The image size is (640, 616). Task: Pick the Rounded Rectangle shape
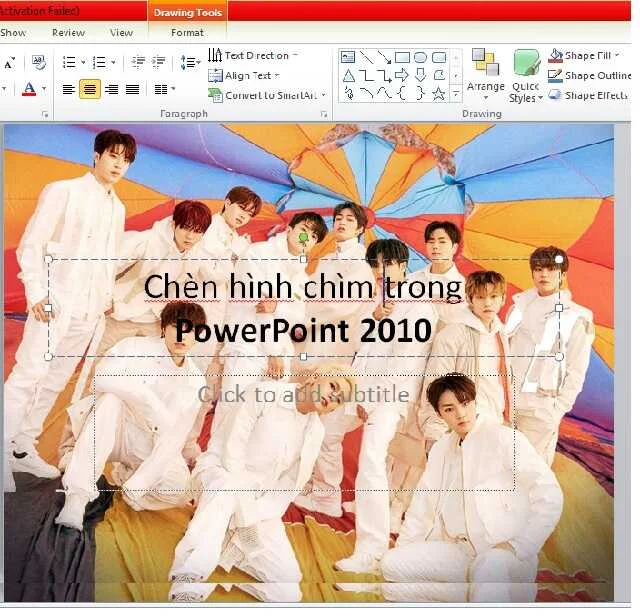pos(439,57)
